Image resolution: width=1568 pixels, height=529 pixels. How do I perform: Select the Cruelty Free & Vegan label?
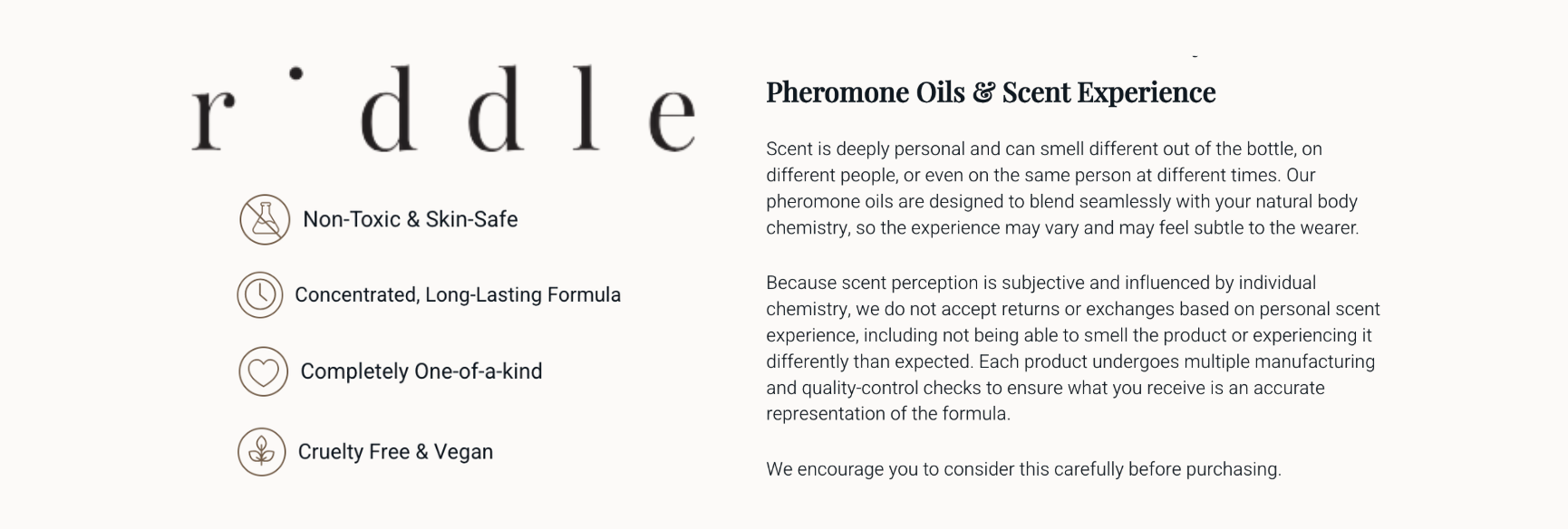click(x=395, y=451)
